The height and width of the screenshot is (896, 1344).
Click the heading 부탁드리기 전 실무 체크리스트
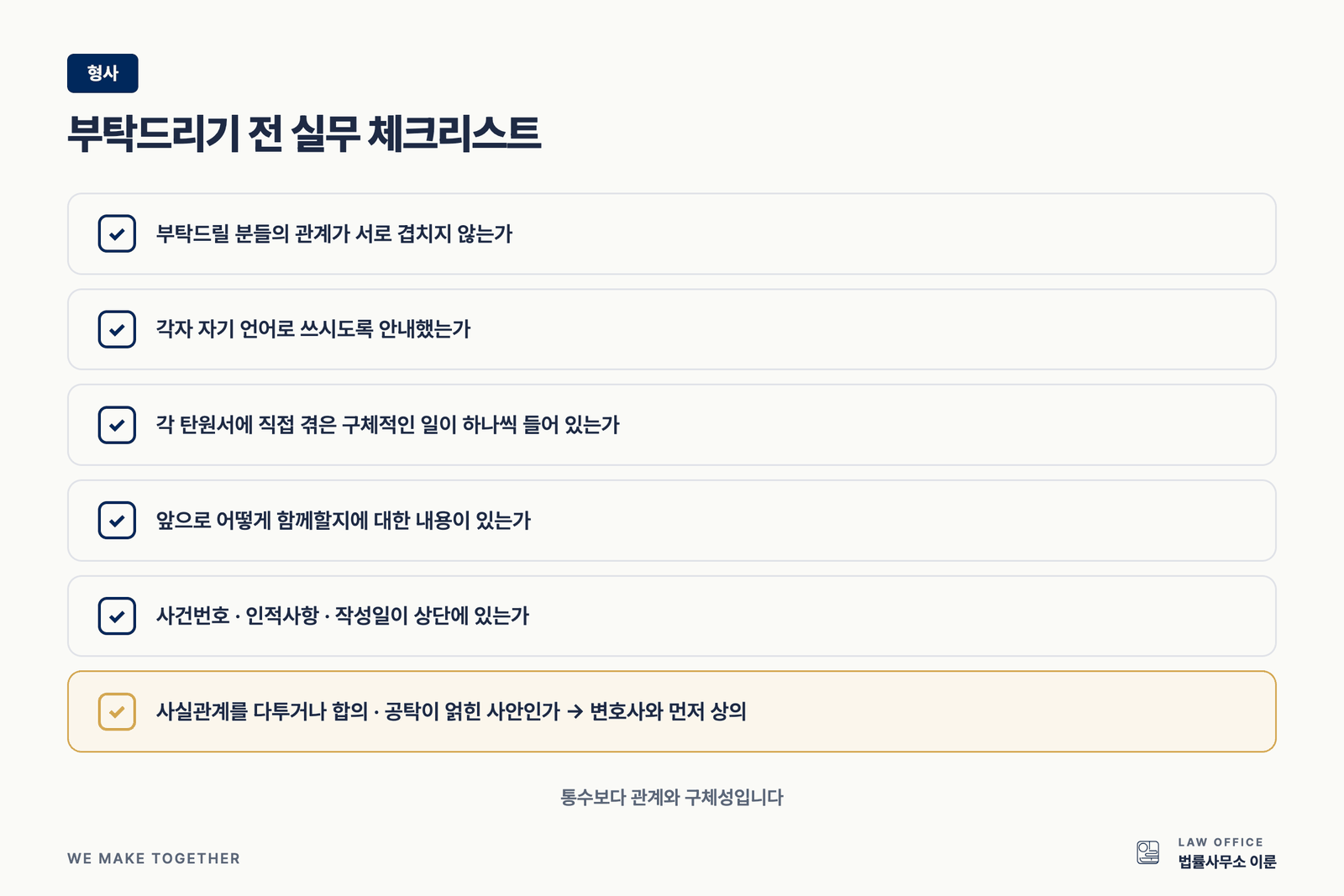304,134
